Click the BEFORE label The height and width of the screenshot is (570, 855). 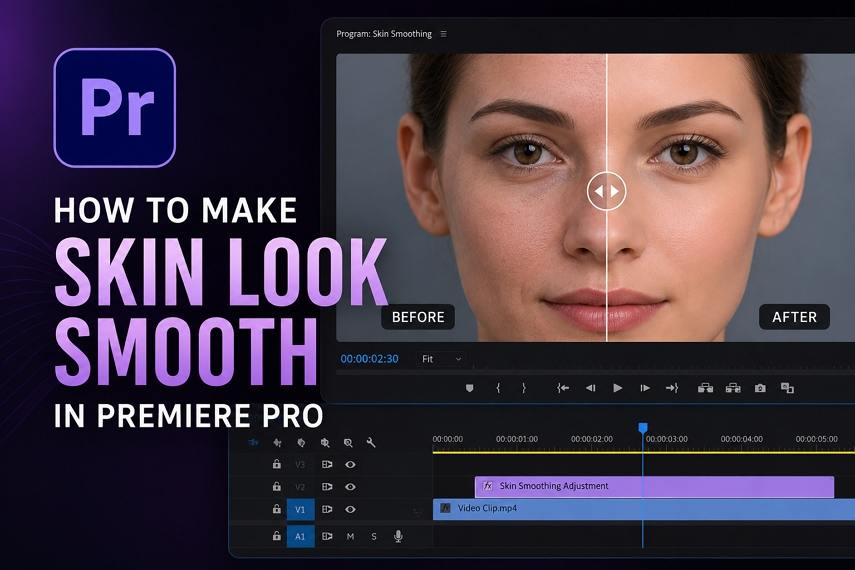tap(418, 317)
